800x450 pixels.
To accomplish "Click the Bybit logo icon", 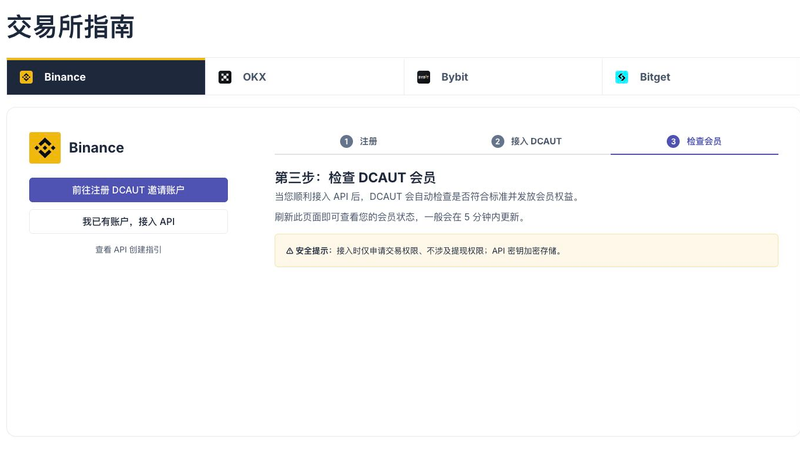I will coord(423,77).
